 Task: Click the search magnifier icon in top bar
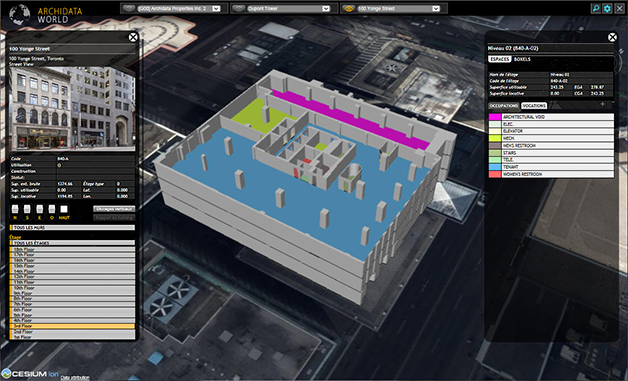click(596, 8)
